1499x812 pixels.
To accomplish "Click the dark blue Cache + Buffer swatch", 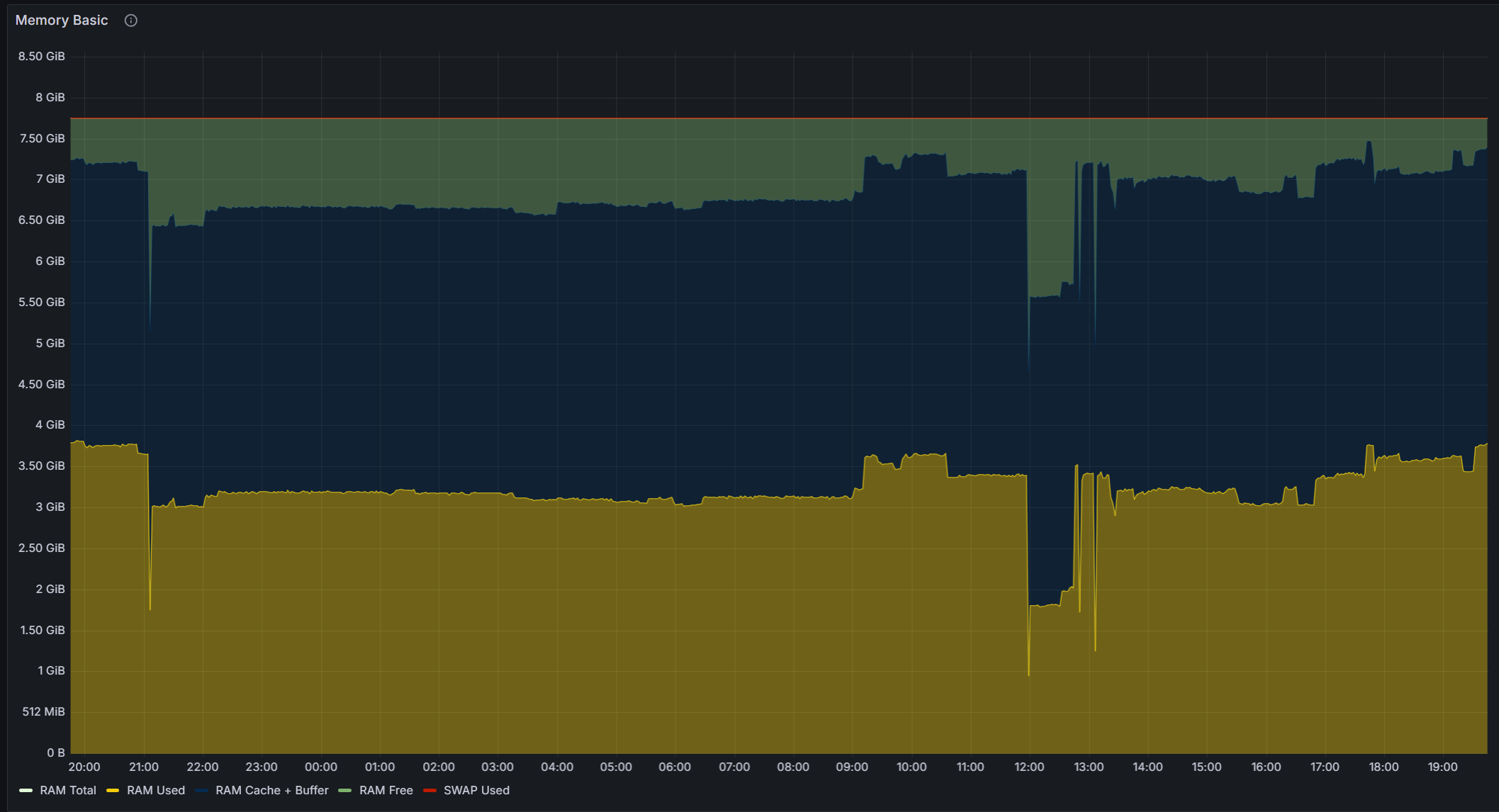I will pyautogui.click(x=202, y=791).
